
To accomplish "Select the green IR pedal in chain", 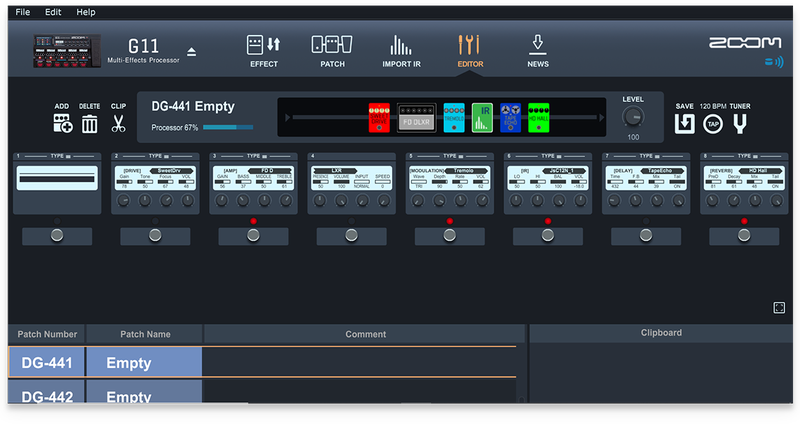I will click(482, 118).
